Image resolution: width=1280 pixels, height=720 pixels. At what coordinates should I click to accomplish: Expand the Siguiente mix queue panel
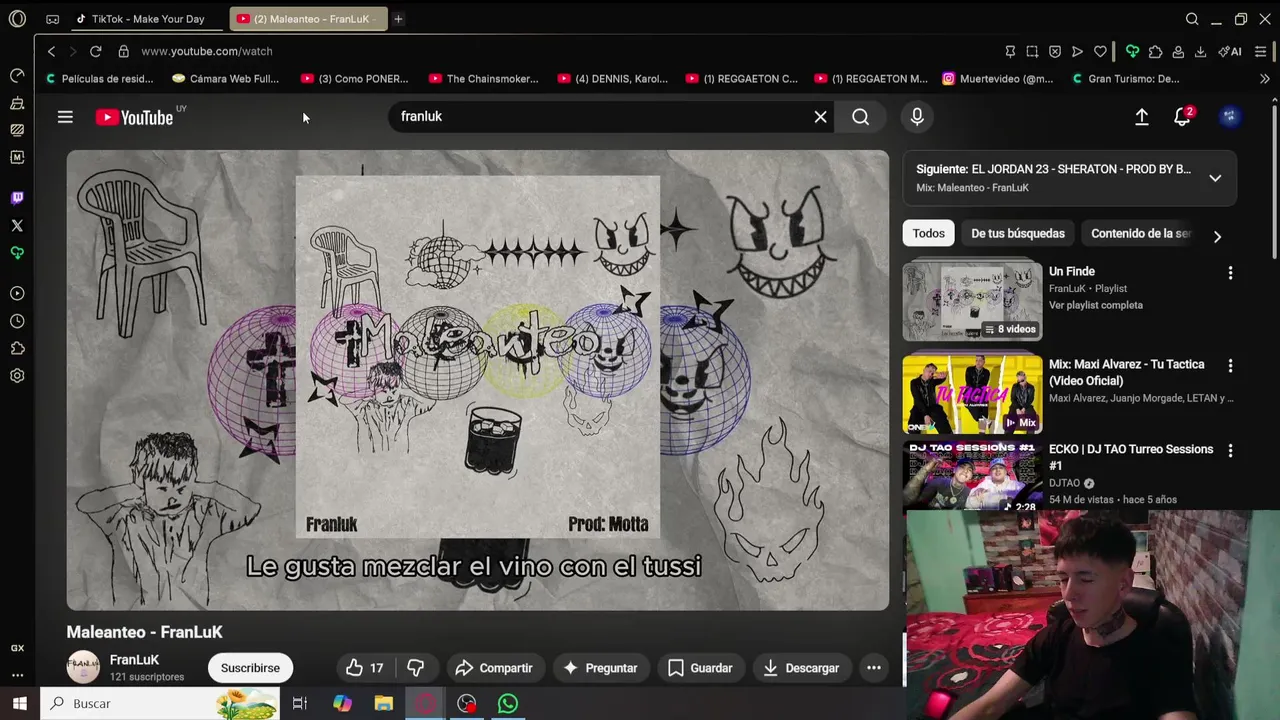tap(1215, 178)
